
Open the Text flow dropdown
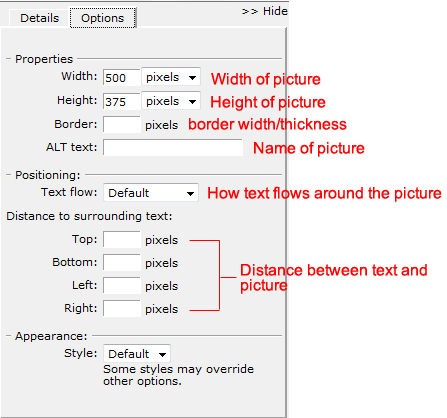[151, 193]
